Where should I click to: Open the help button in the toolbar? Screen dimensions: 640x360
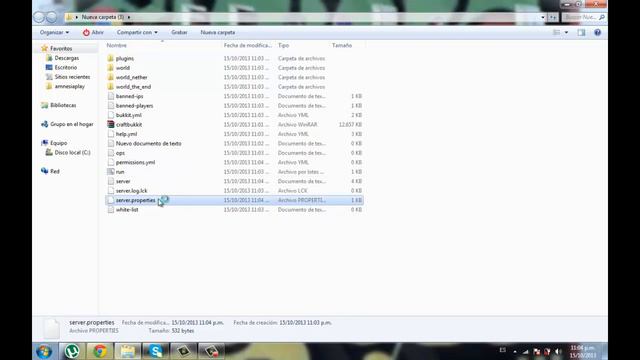(x=598, y=32)
